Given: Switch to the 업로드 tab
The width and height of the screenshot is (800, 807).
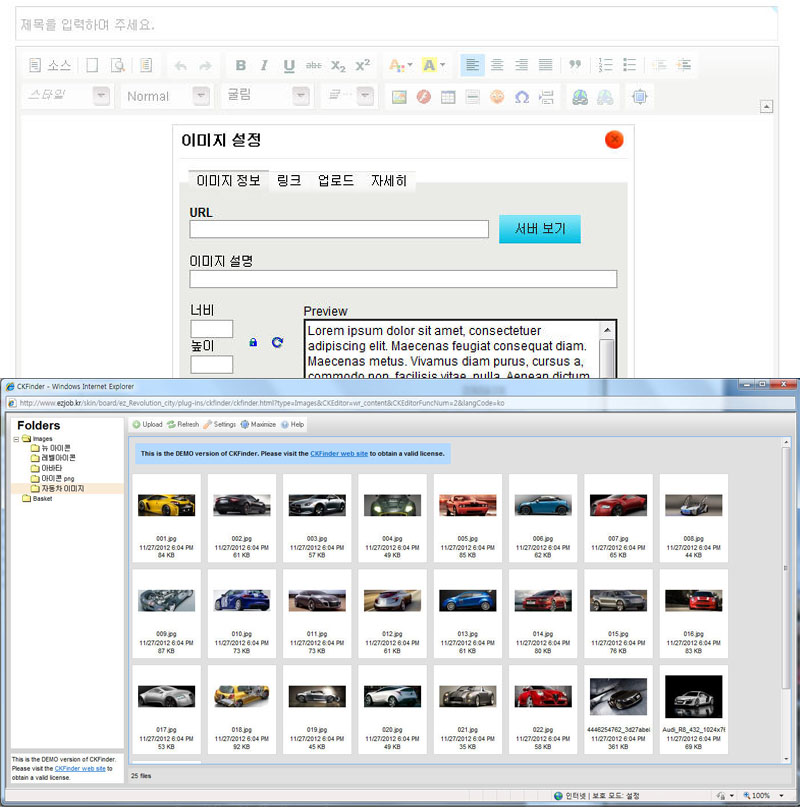Looking at the screenshot, I should pos(335,181).
